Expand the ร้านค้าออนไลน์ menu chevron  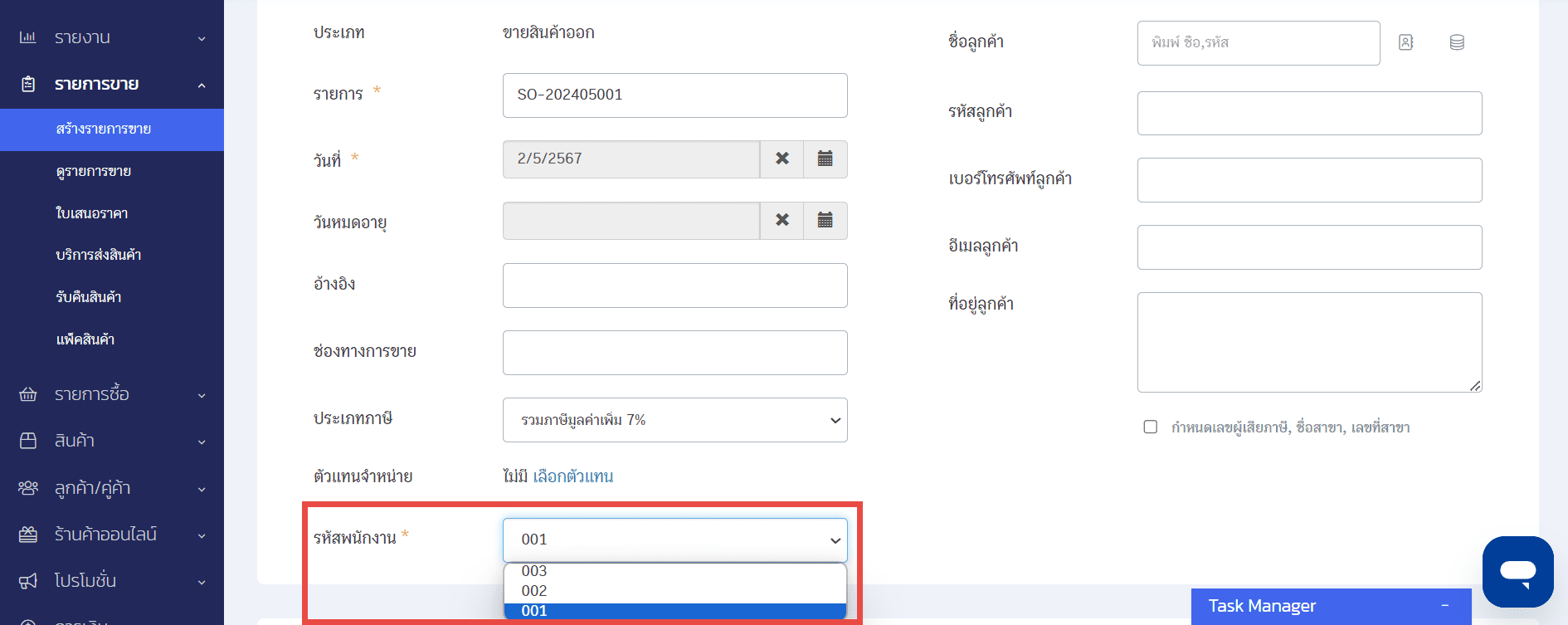[x=202, y=535]
